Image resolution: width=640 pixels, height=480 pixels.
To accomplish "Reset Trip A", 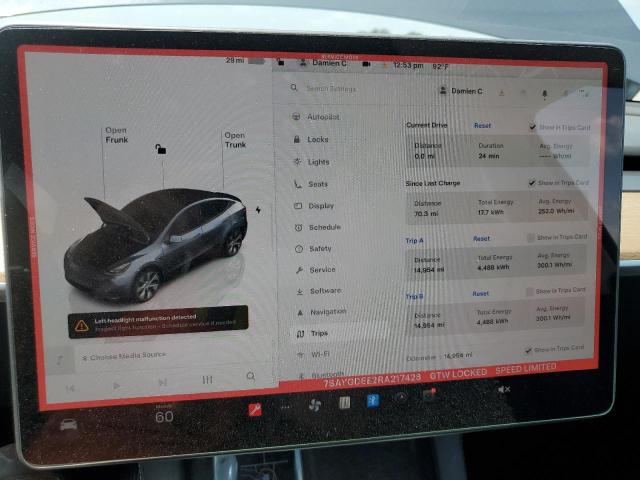I will tap(481, 238).
